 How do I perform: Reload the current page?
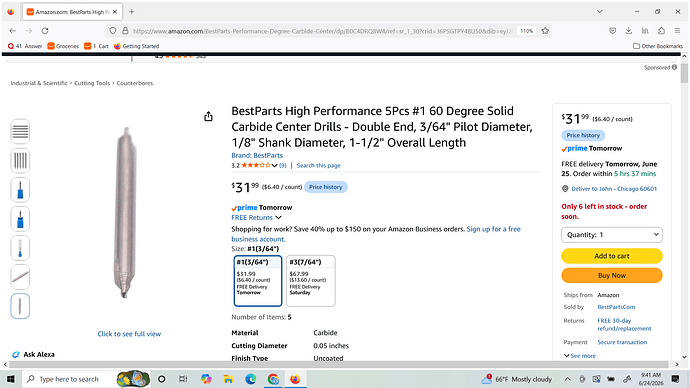point(45,31)
